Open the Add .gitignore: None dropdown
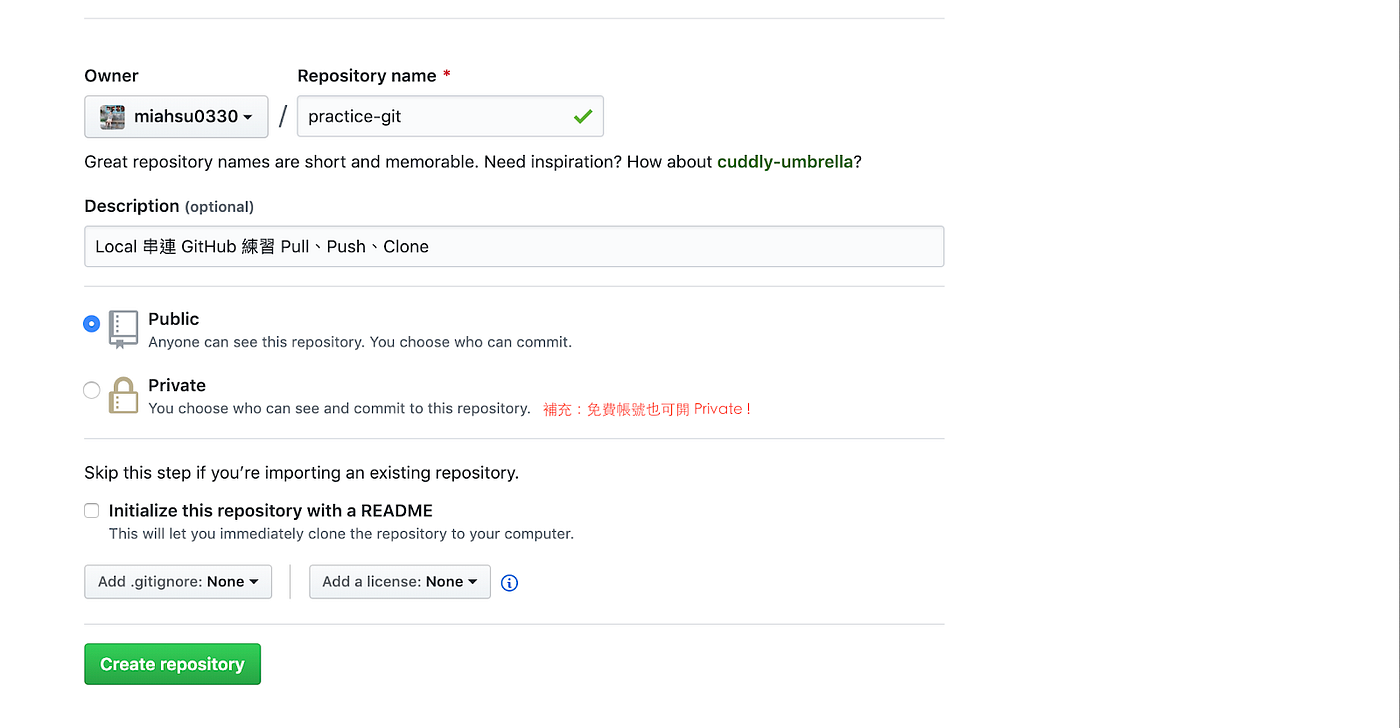This screenshot has width=1400, height=728. tap(178, 581)
